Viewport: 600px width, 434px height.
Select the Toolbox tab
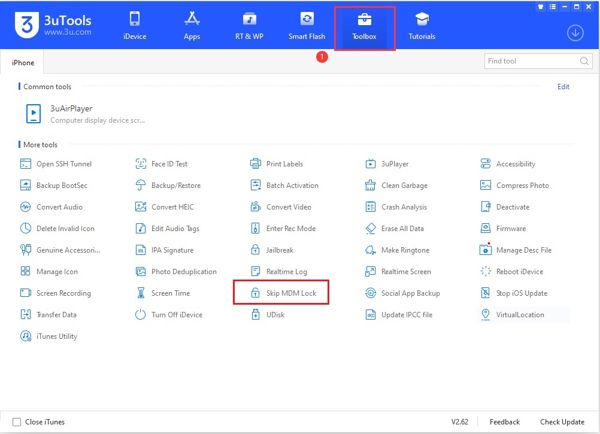point(364,26)
